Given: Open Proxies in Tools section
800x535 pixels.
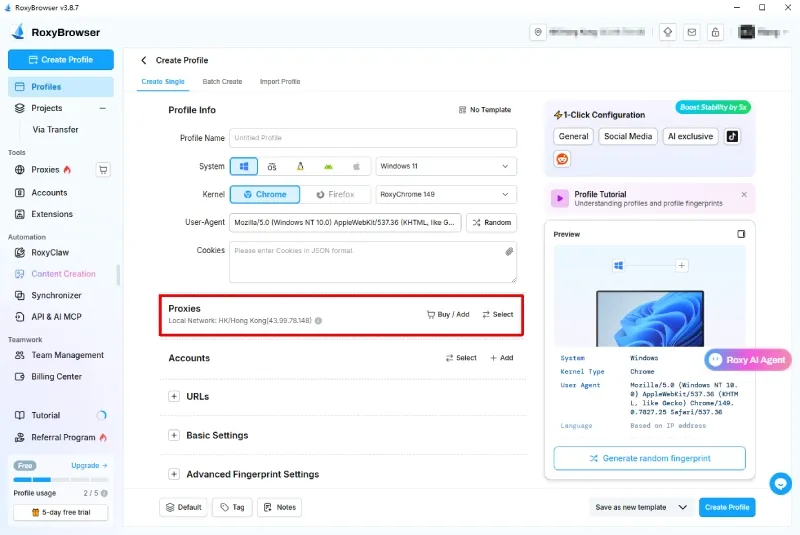Looking at the screenshot, I should point(45,169).
